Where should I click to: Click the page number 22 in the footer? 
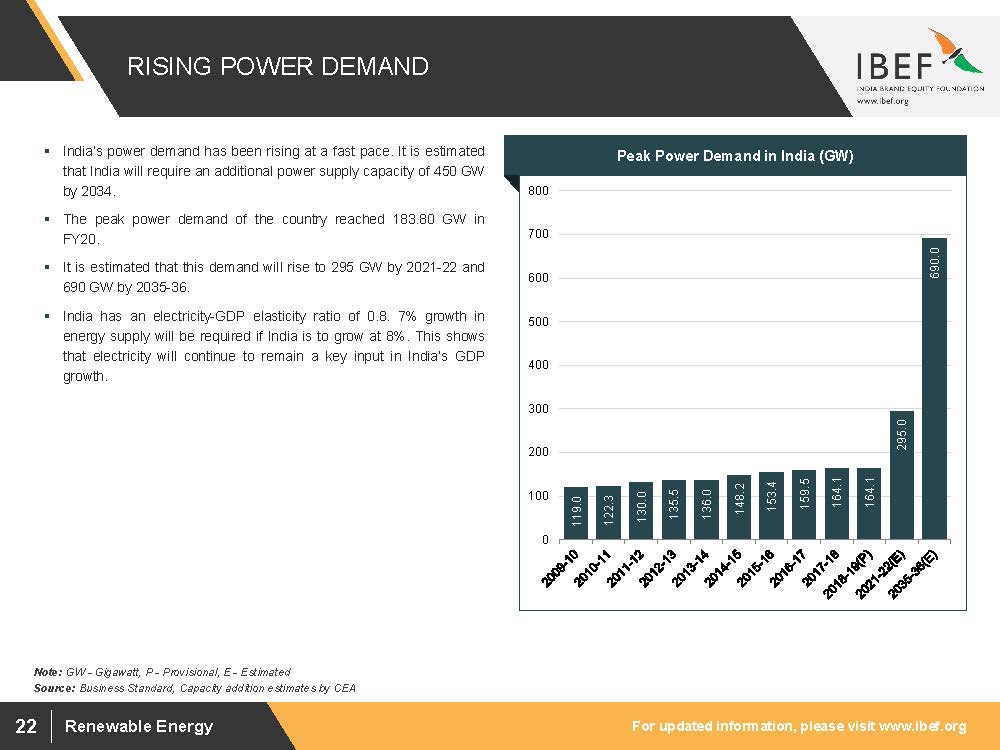click(x=26, y=726)
